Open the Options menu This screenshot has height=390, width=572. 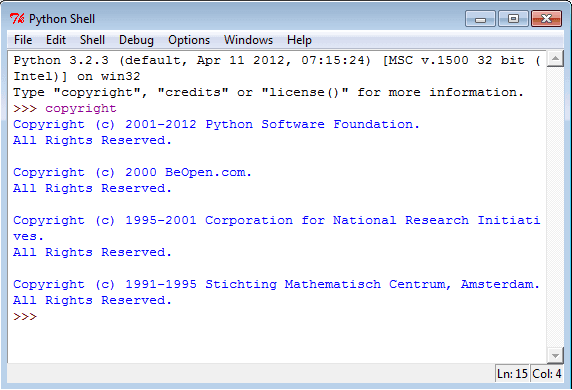[189, 40]
